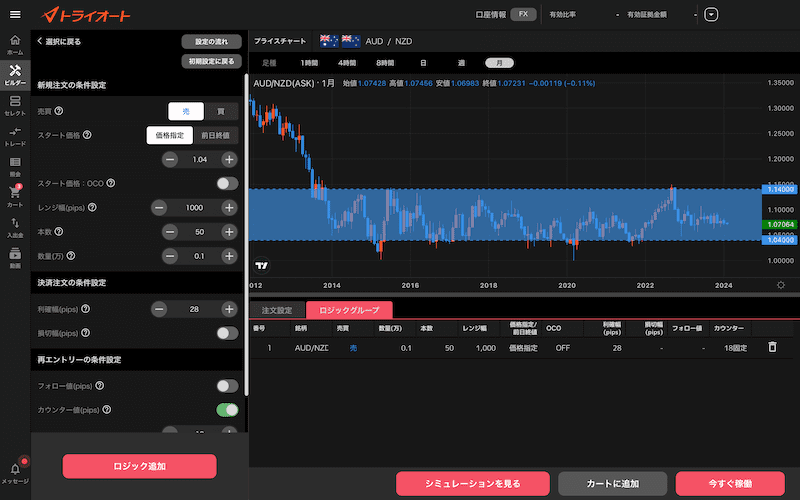The width and height of the screenshot is (800, 500).
Task: Select 月 chart timeframe
Action: (499, 63)
